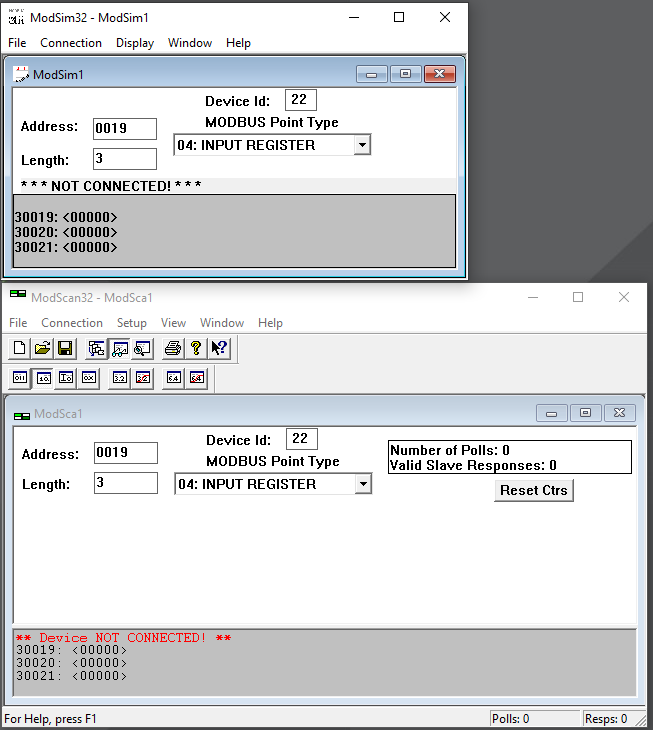Click Length field in ModSca1
This screenshot has width=653, height=730.
pyautogui.click(x=126, y=483)
